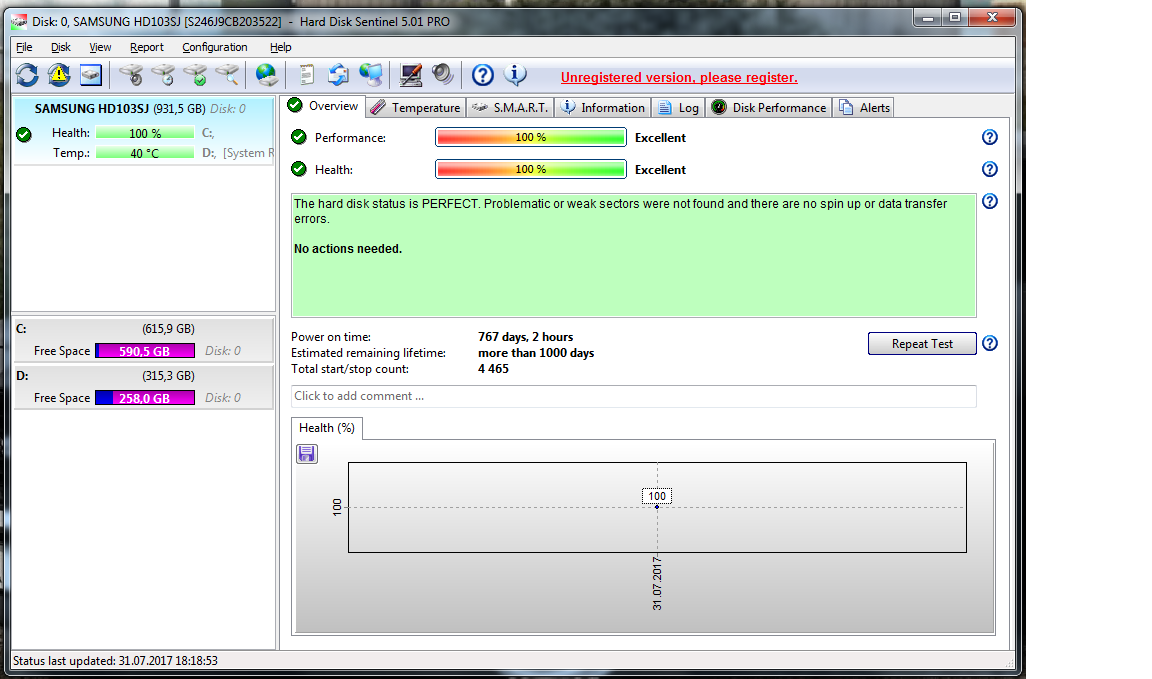Click the more than 1000 days value
The width and height of the screenshot is (1152, 679).
pyautogui.click(x=536, y=353)
